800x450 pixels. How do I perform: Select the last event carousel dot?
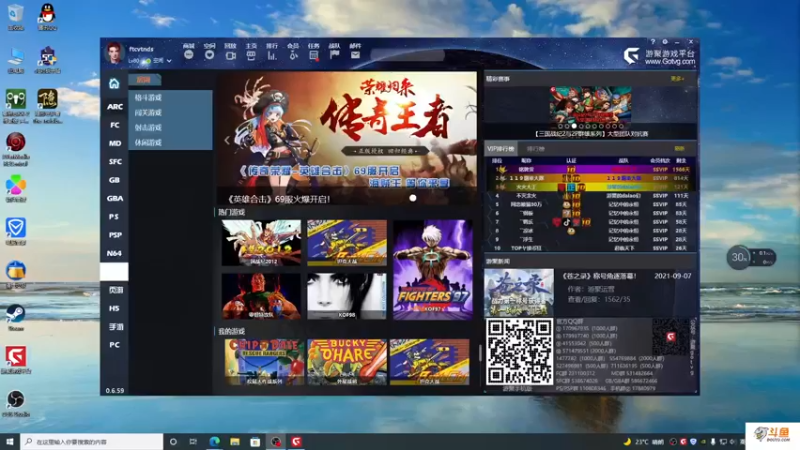click(621, 126)
